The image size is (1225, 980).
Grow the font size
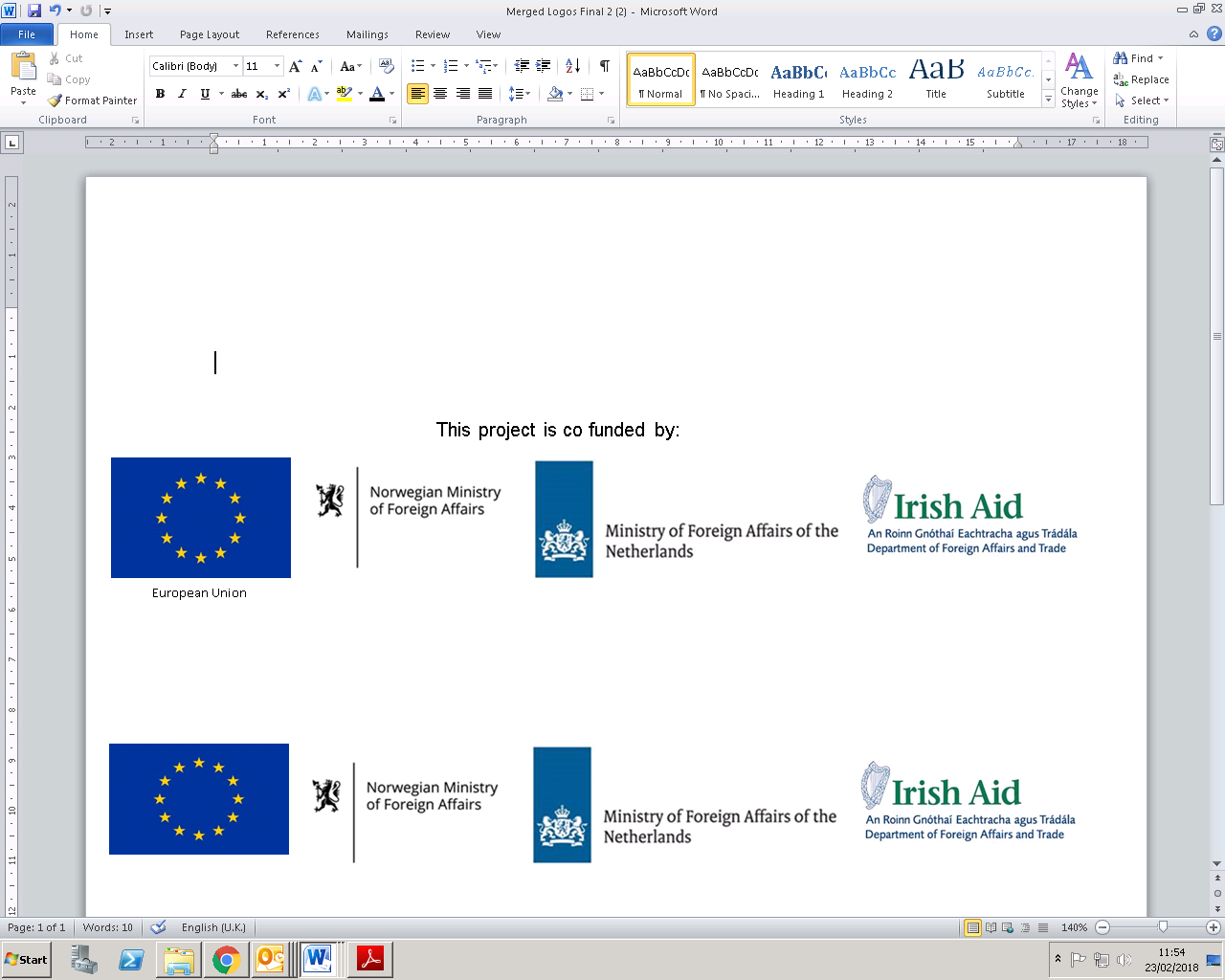(x=296, y=66)
